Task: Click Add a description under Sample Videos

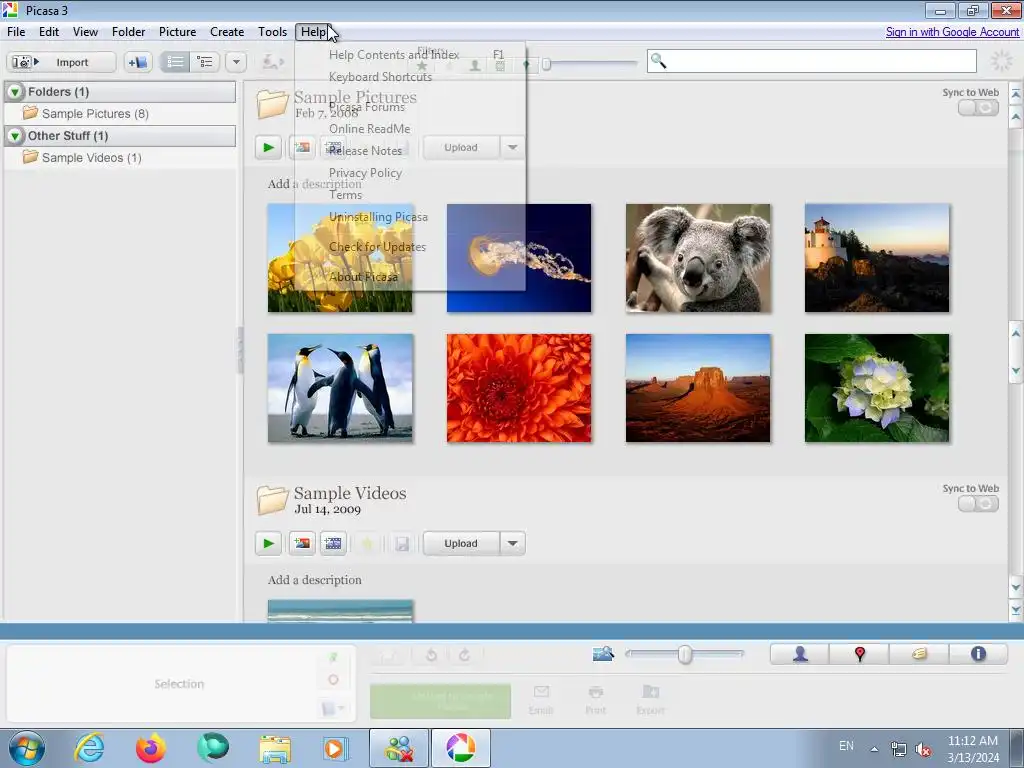Action: pos(315,580)
